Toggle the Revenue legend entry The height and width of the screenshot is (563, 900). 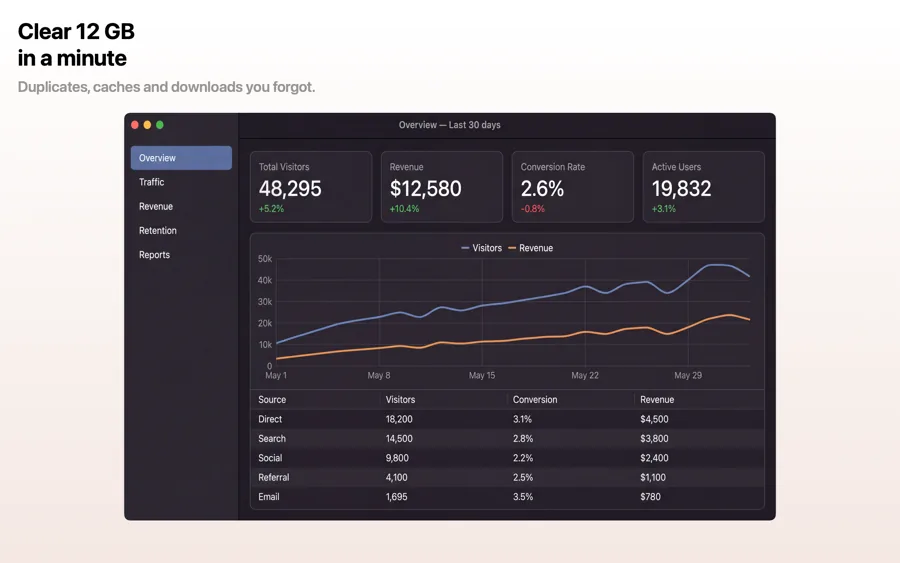coord(530,248)
